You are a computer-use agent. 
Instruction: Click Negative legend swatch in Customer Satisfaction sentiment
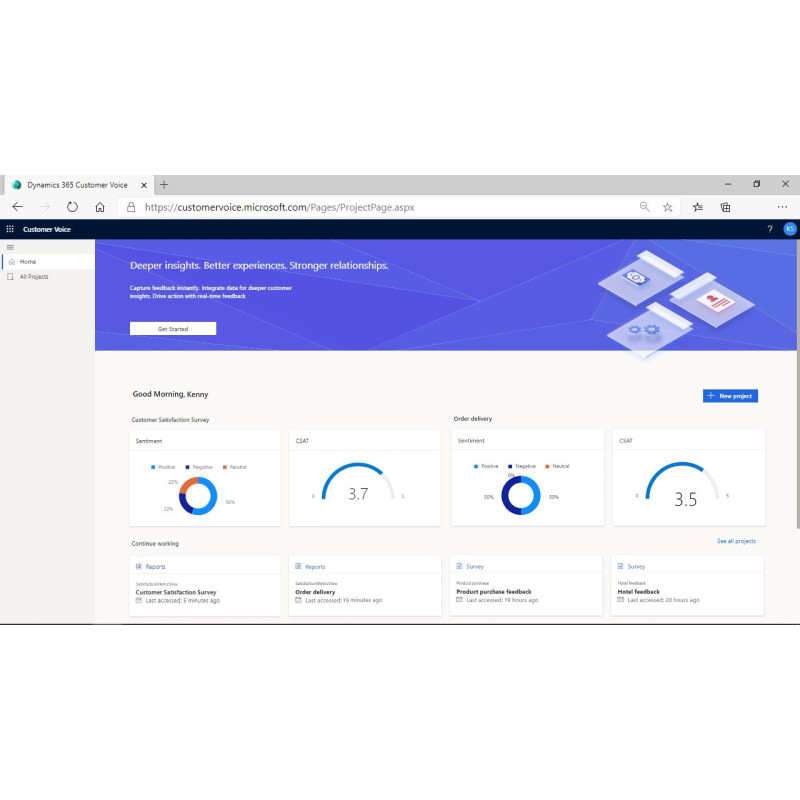click(187, 467)
